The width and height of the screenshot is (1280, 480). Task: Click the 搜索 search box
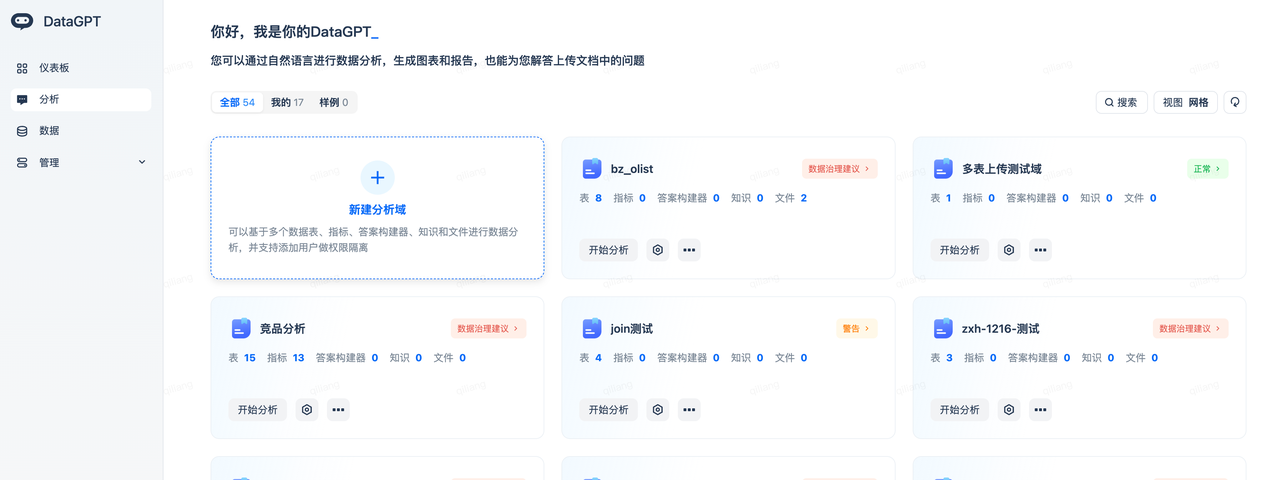point(1121,102)
